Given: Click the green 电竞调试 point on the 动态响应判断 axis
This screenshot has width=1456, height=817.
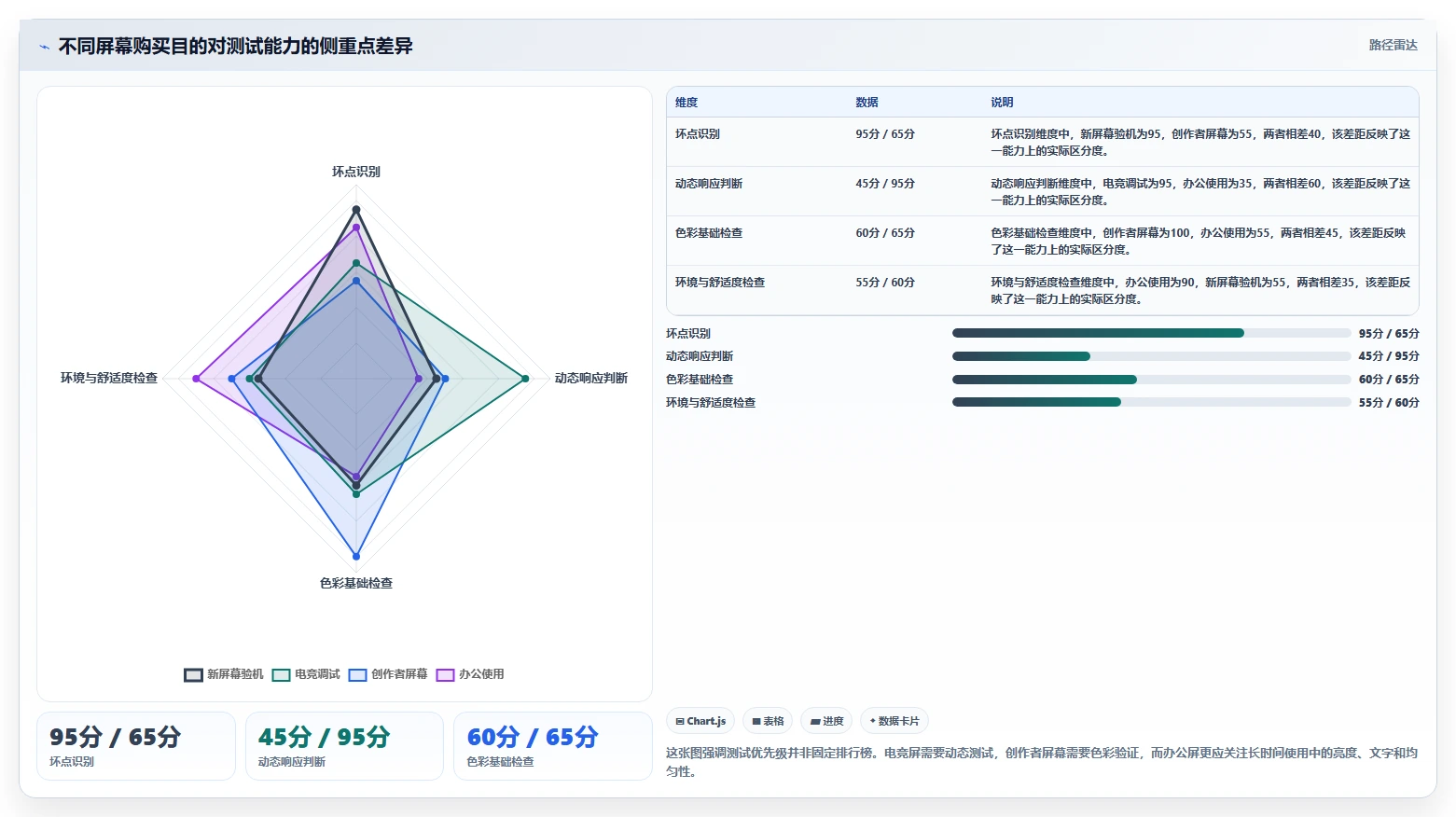Looking at the screenshot, I should [525, 379].
